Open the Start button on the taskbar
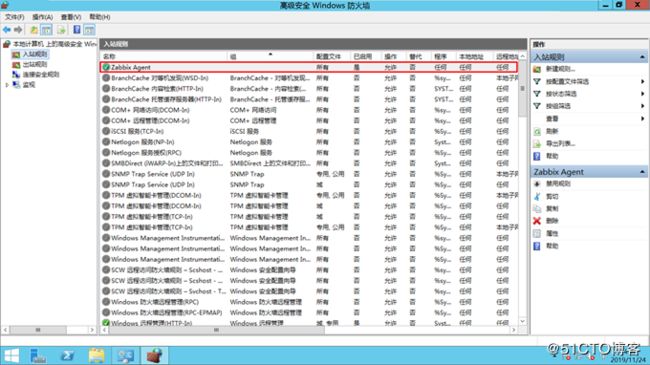 [x=12, y=356]
